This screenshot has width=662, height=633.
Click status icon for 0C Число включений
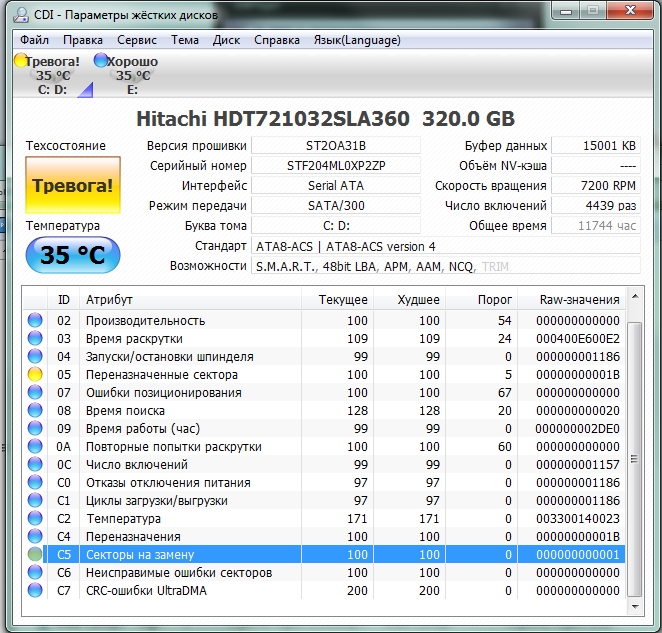point(35,465)
